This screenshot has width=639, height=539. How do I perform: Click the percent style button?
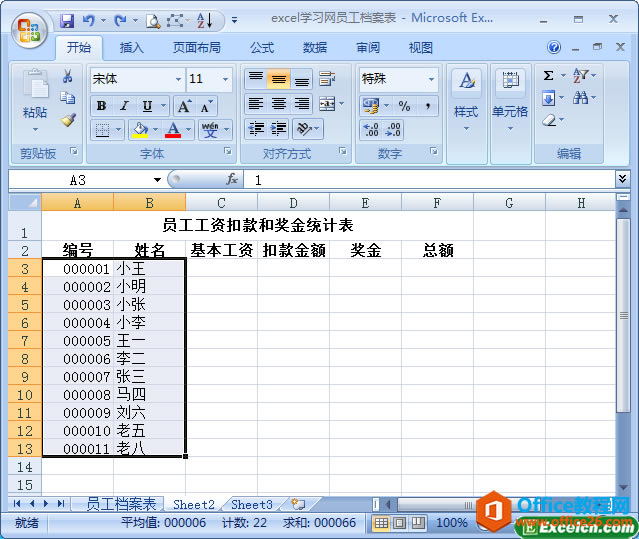click(x=404, y=106)
